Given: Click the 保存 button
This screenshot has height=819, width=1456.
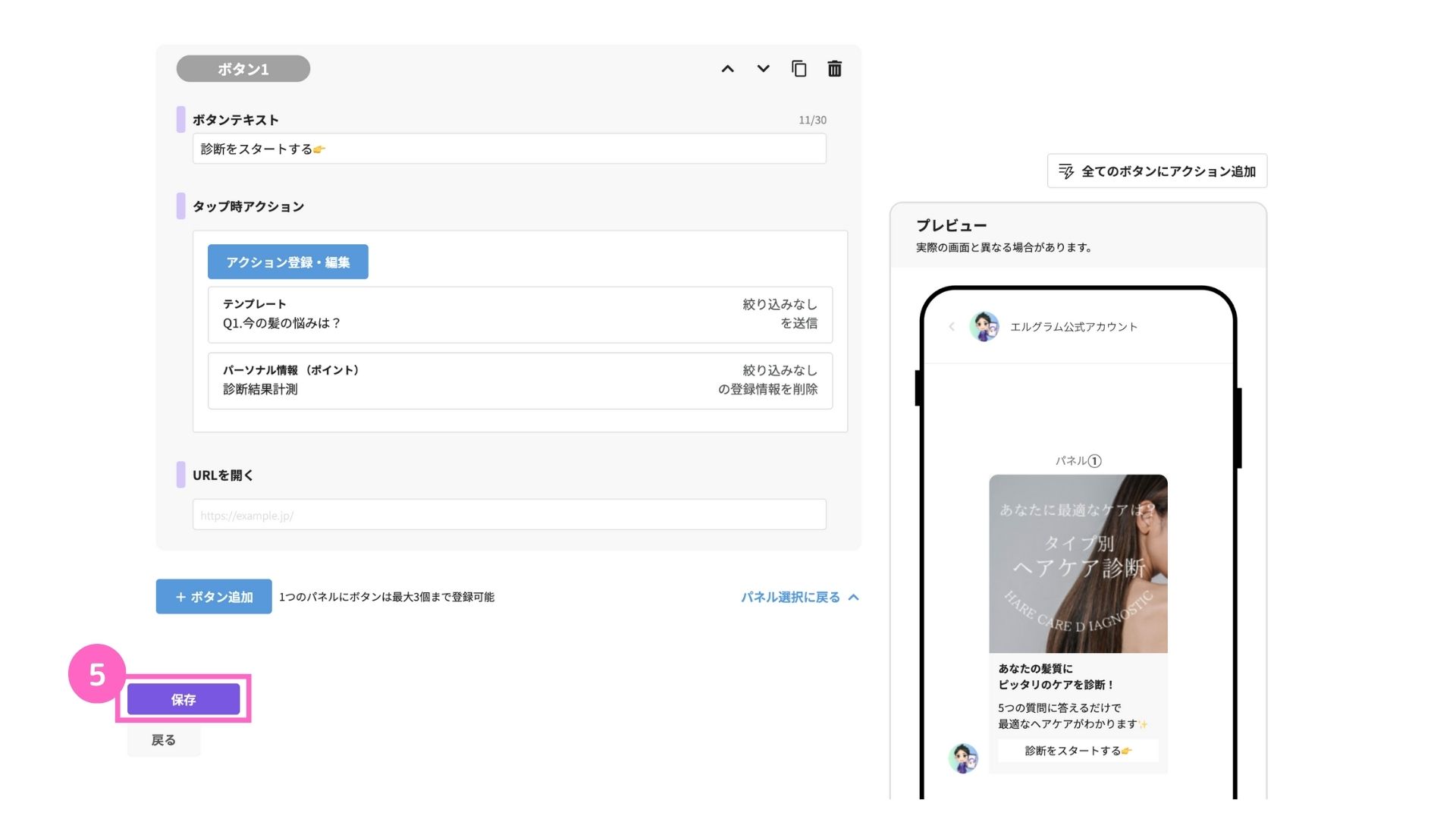Looking at the screenshot, I should pos(184,699).
